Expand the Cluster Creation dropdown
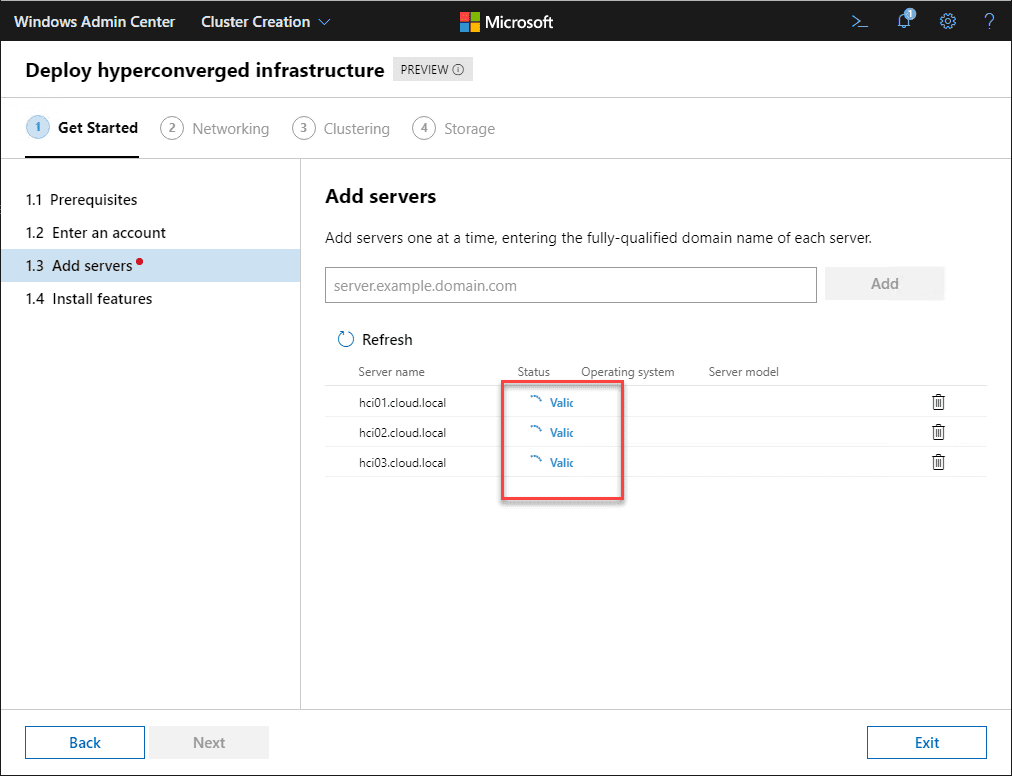 266,21
